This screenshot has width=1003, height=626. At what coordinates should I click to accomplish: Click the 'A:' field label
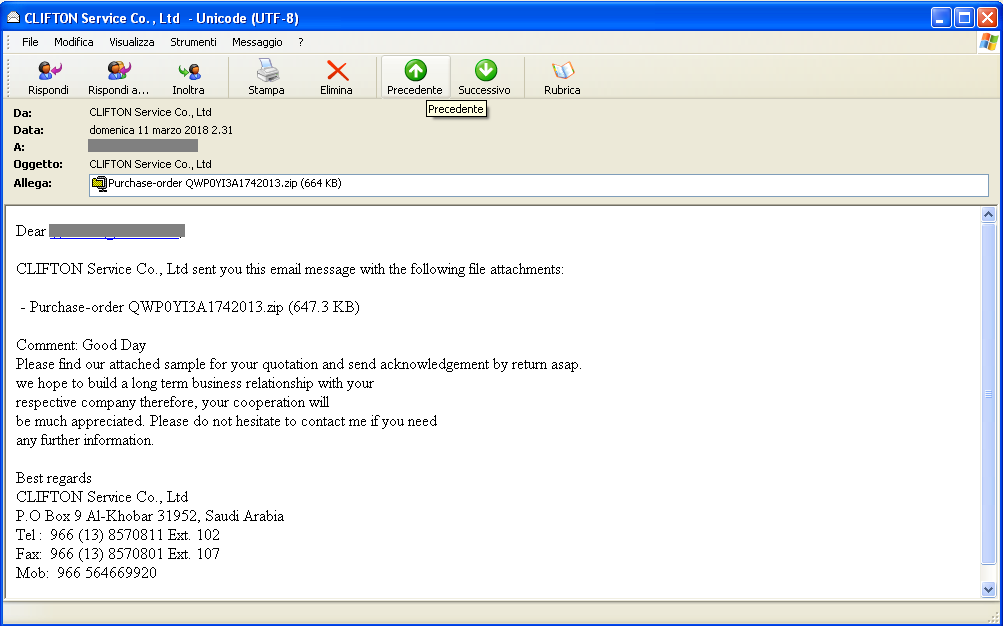pyautogui.click(x=19, y=147)
